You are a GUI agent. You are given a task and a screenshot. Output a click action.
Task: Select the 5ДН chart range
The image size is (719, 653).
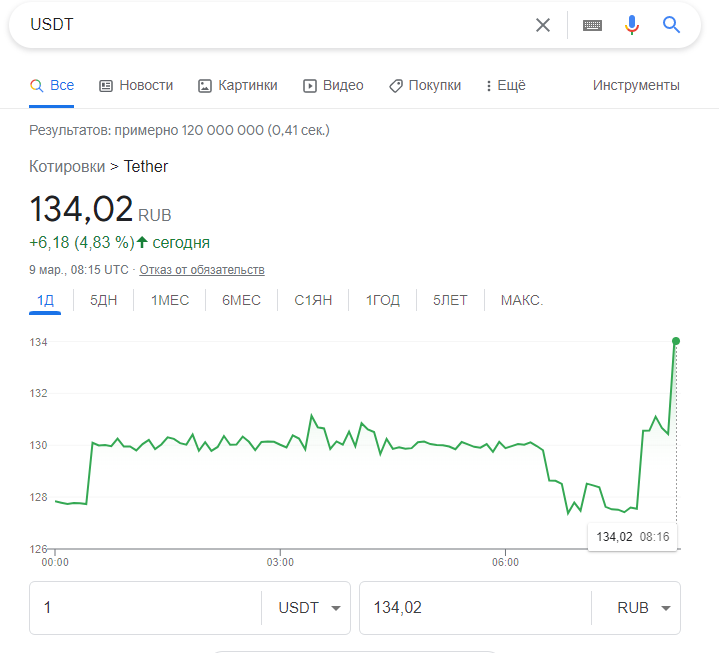pos(104,300)
